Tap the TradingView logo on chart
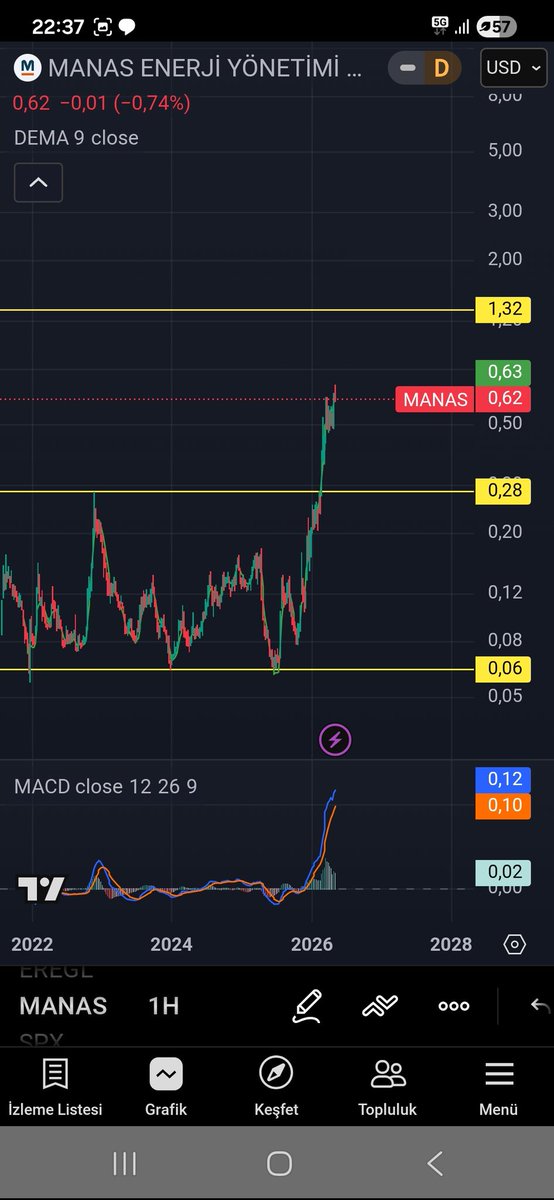Screen dimensions: 554x1200 pos(41,888)
